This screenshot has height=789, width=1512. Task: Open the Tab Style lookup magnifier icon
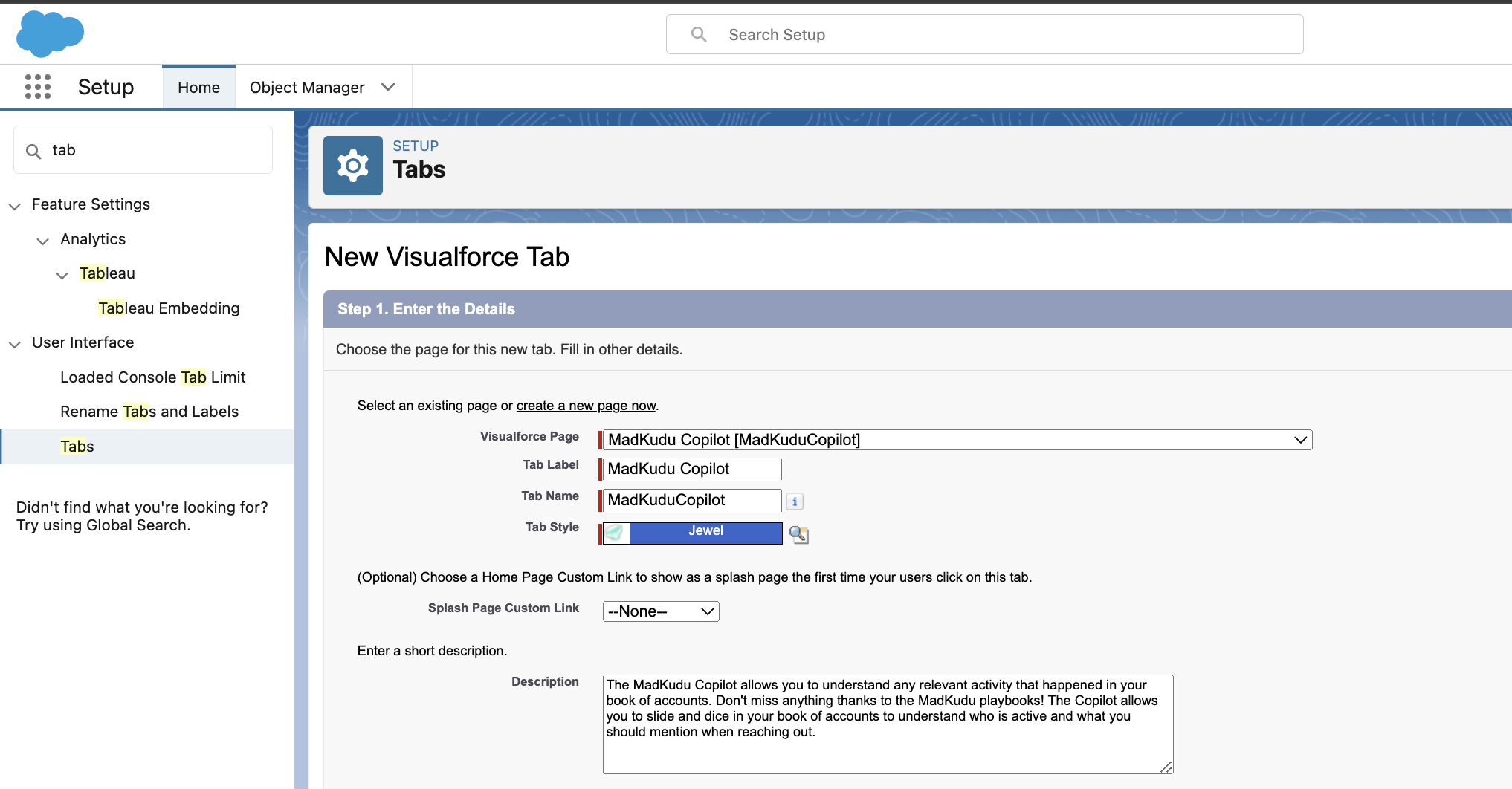pyautogui.click(x=799, y=534)
